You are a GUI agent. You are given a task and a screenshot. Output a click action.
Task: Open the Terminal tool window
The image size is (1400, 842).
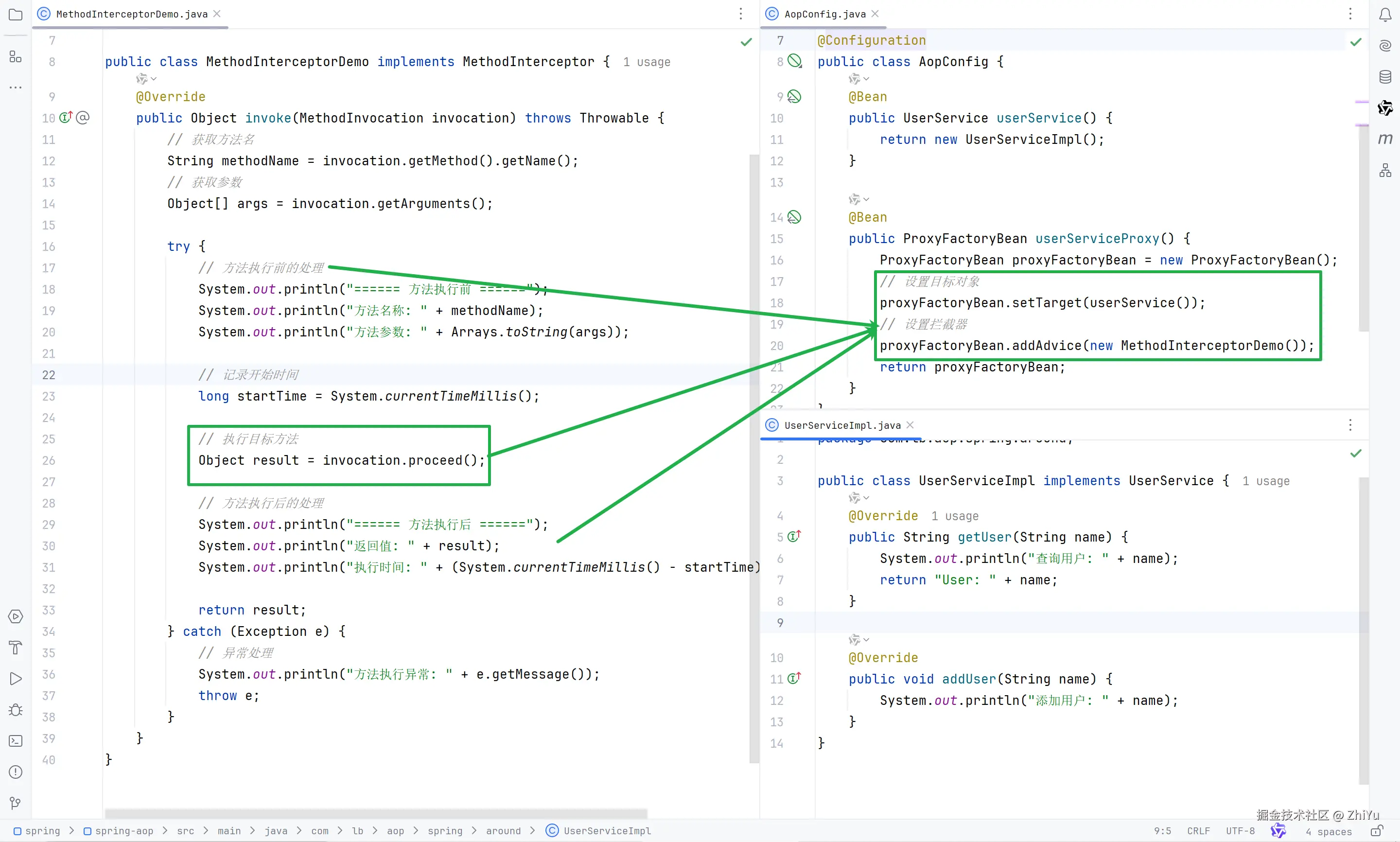pos(16,741)
